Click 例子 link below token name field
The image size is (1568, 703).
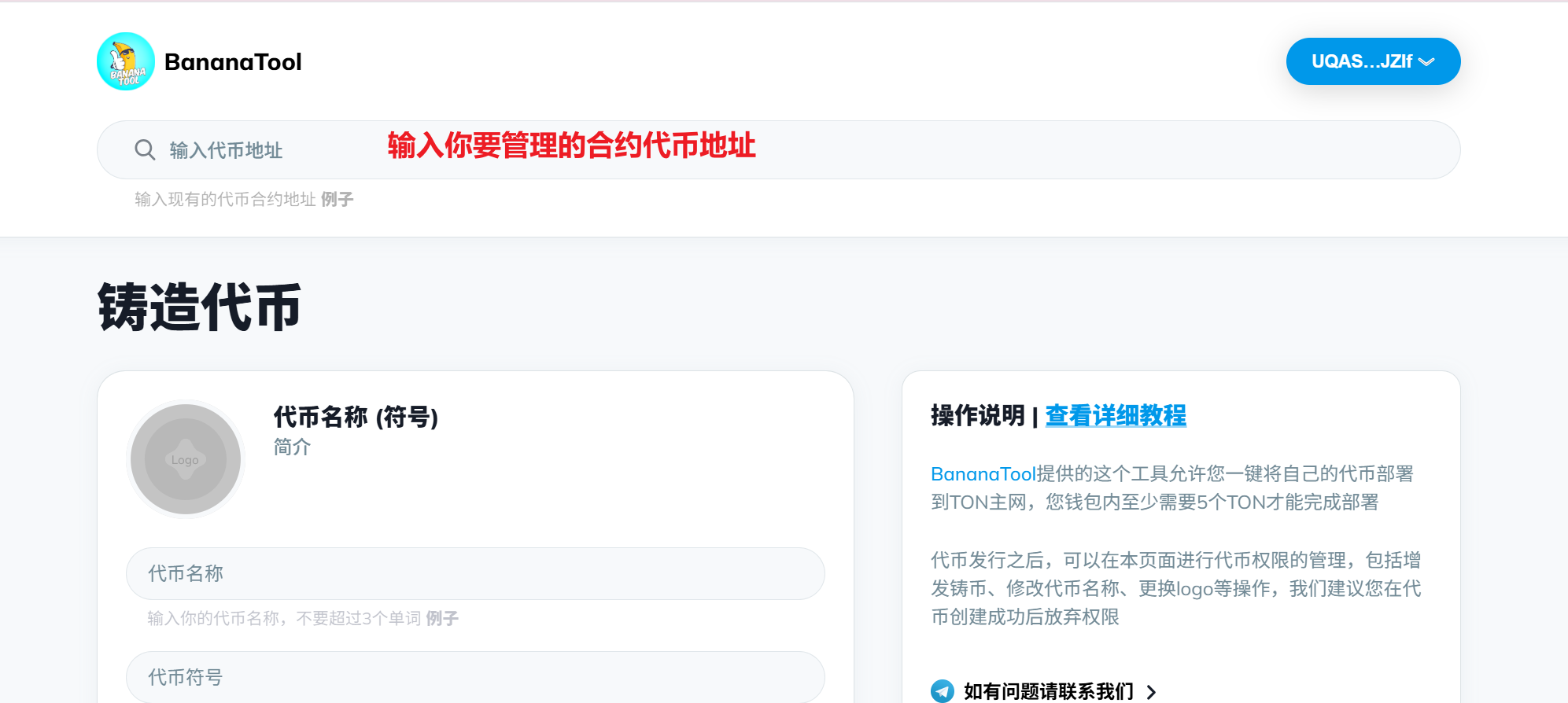pyautogui.click(x=442, y=619)
